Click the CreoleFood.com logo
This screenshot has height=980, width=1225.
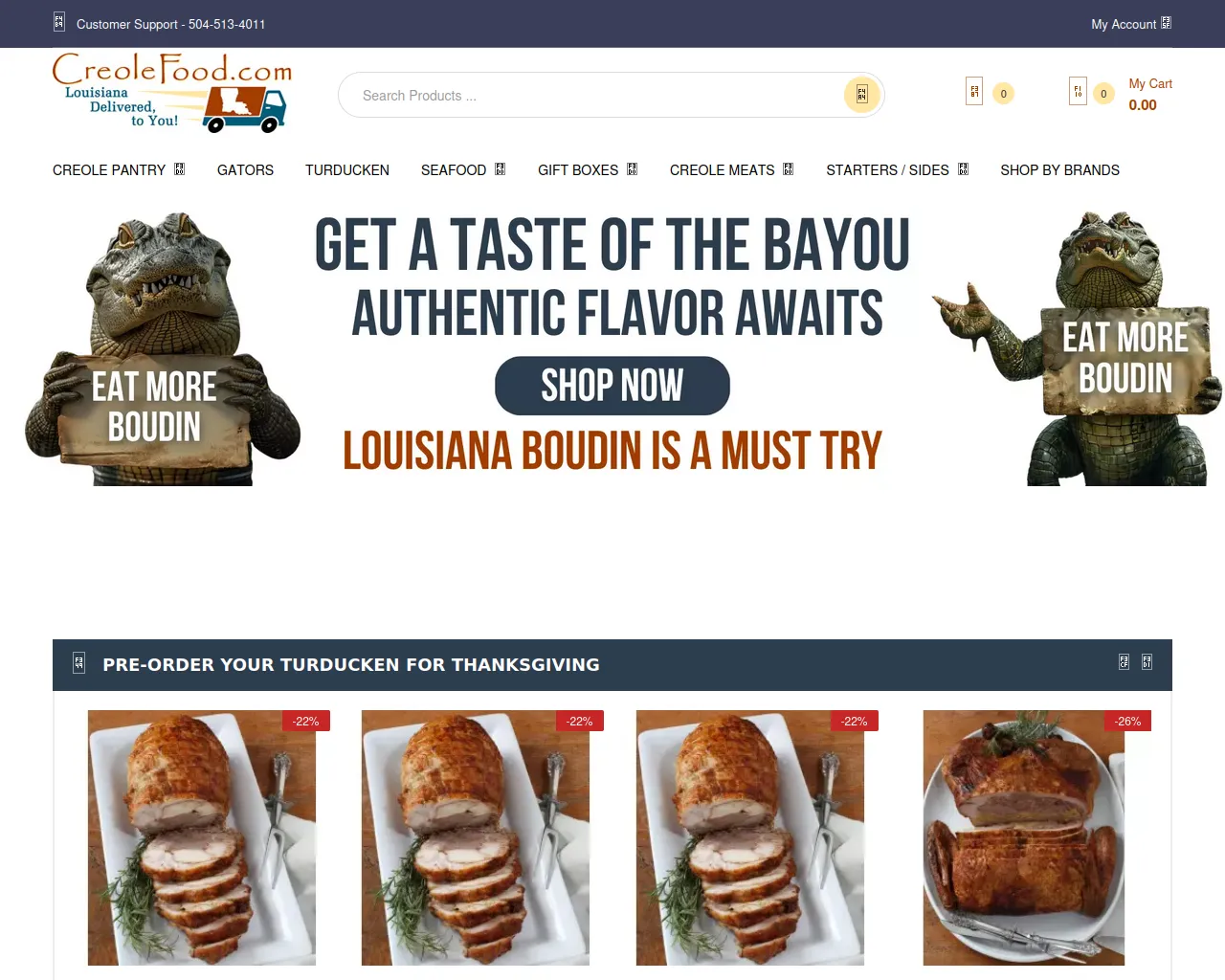click(172, 93)
